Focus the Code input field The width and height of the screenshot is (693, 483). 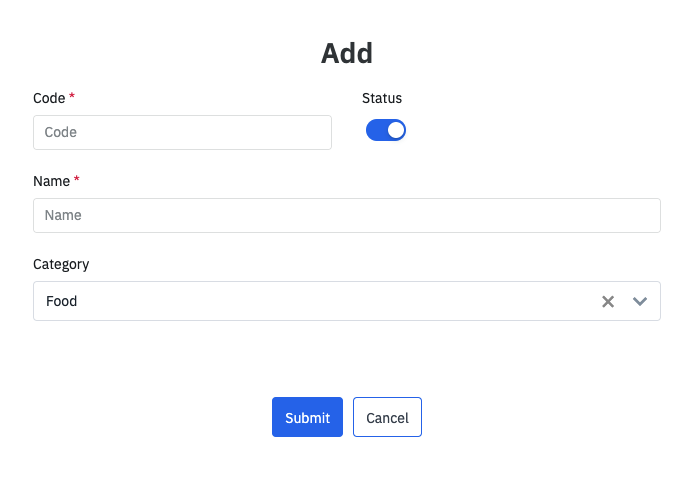click(x=182, y=132)
